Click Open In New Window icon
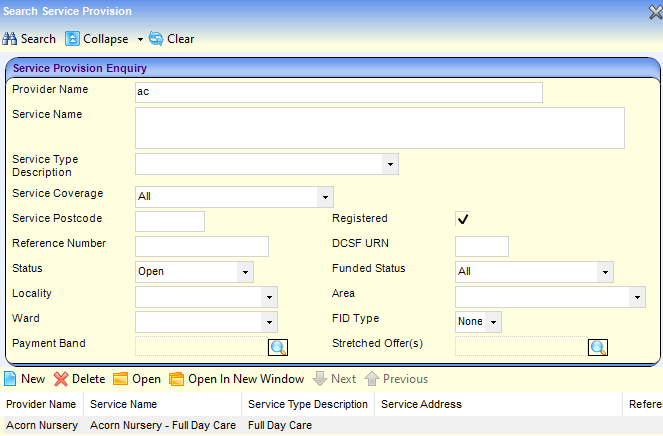This screenshot has width=663, height=436. [x=177, y=379]
